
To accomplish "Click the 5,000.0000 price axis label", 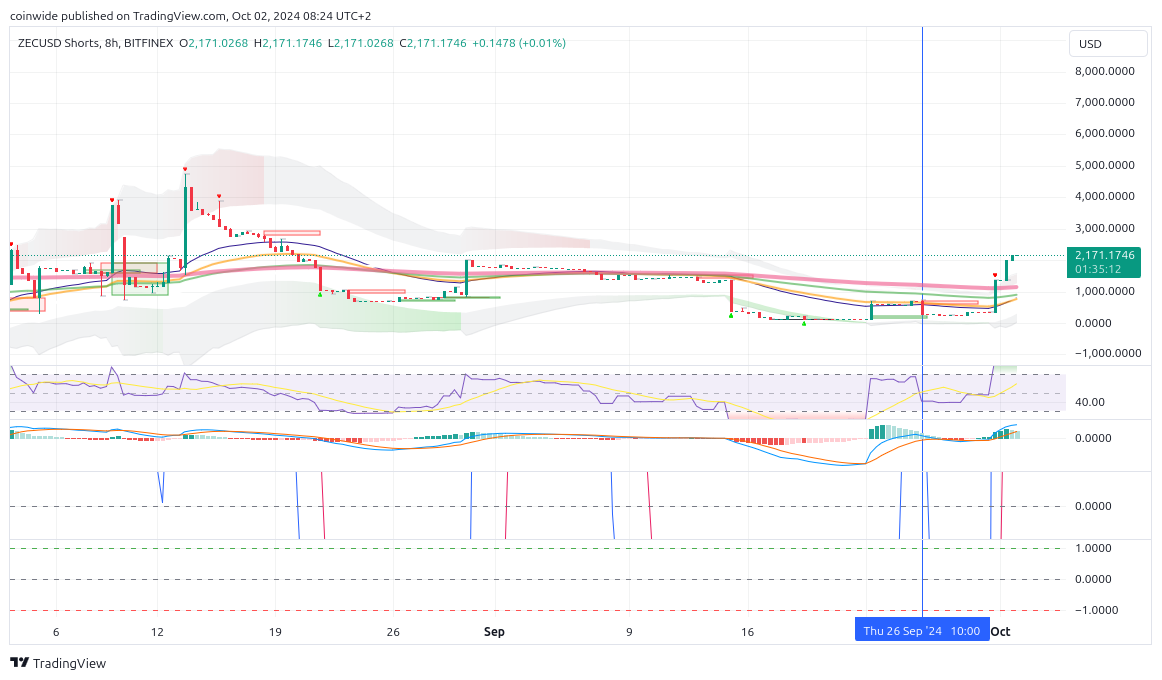I will pos(1104,165).
